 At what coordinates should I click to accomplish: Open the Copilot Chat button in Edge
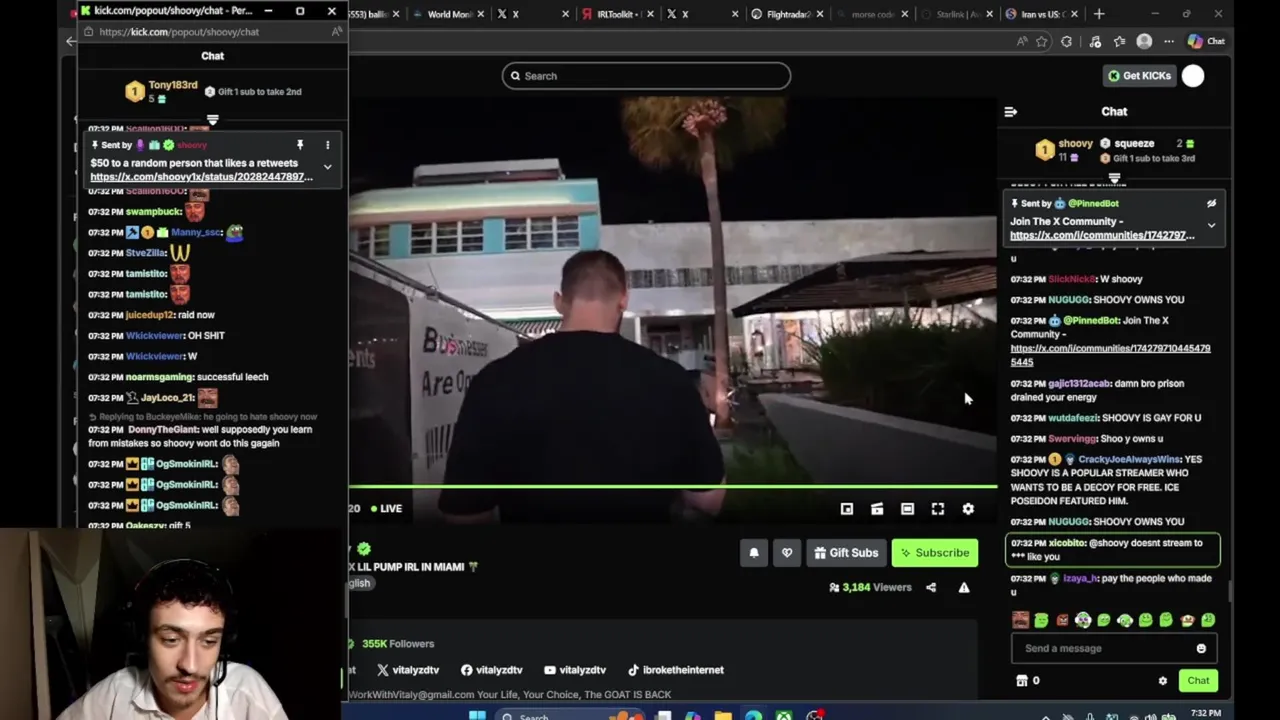1206,41
